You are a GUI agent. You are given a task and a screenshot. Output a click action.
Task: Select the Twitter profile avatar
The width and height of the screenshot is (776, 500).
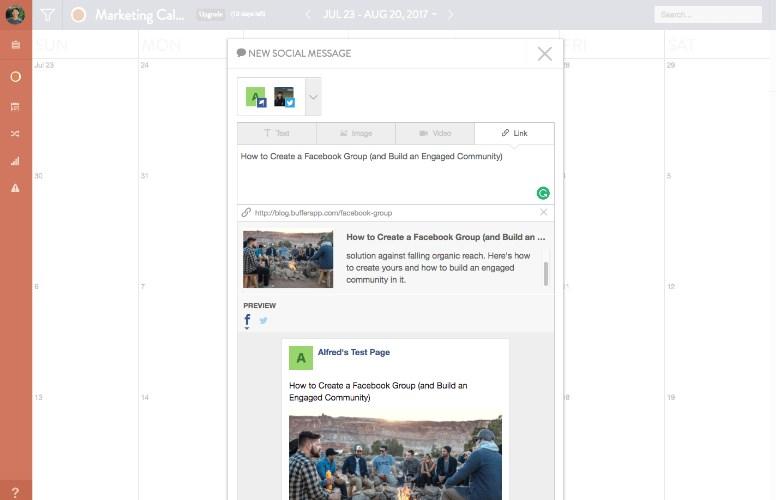pyautogui.click(x=284, y=97)
